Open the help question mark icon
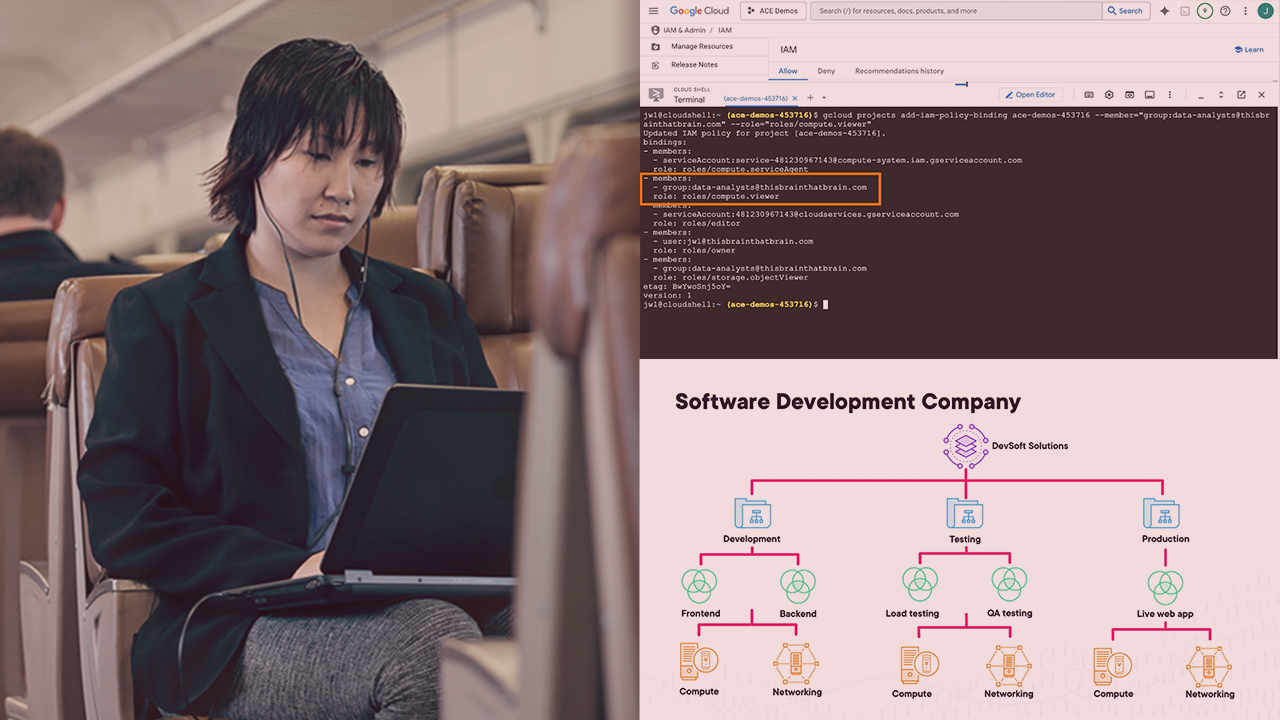Screen dimensions: 1280x720 pos(1225,11)
